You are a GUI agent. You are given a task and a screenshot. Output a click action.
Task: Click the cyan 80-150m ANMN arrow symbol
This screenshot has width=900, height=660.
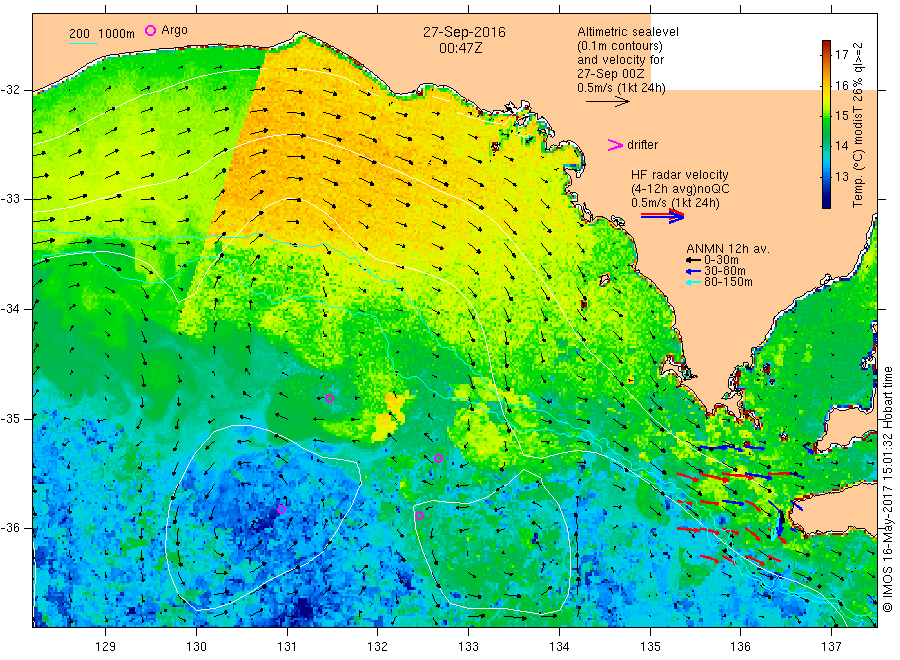click(x=693, y=282)
